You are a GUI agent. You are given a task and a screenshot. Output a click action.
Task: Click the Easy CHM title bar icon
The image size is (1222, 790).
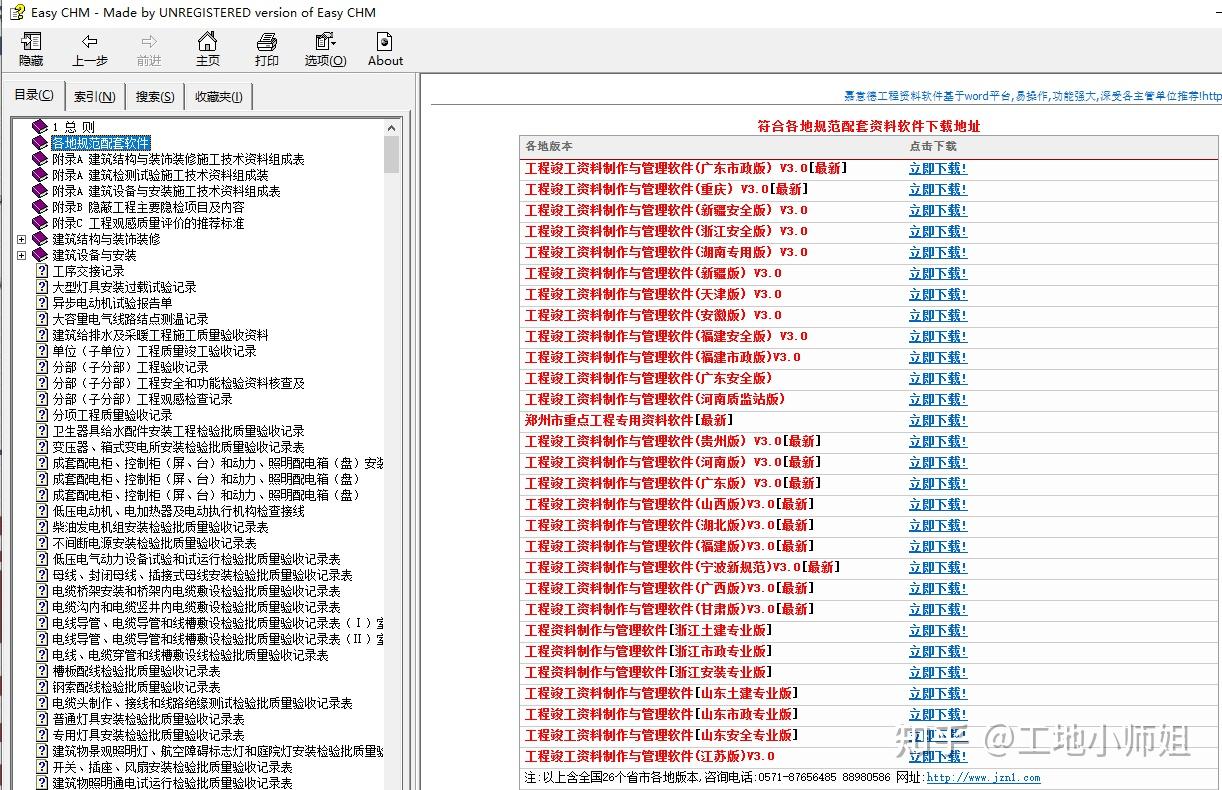click(15, 12)
